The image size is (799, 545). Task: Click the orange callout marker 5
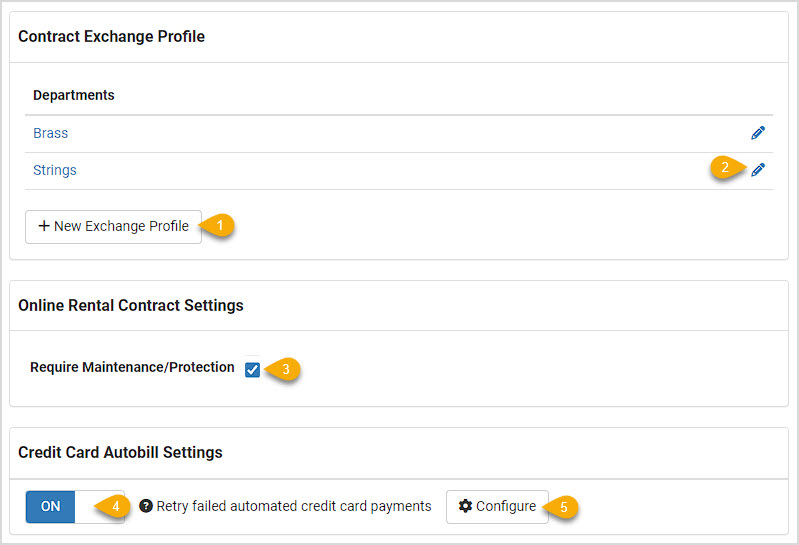pyautogui.click(x=561, y=507)
